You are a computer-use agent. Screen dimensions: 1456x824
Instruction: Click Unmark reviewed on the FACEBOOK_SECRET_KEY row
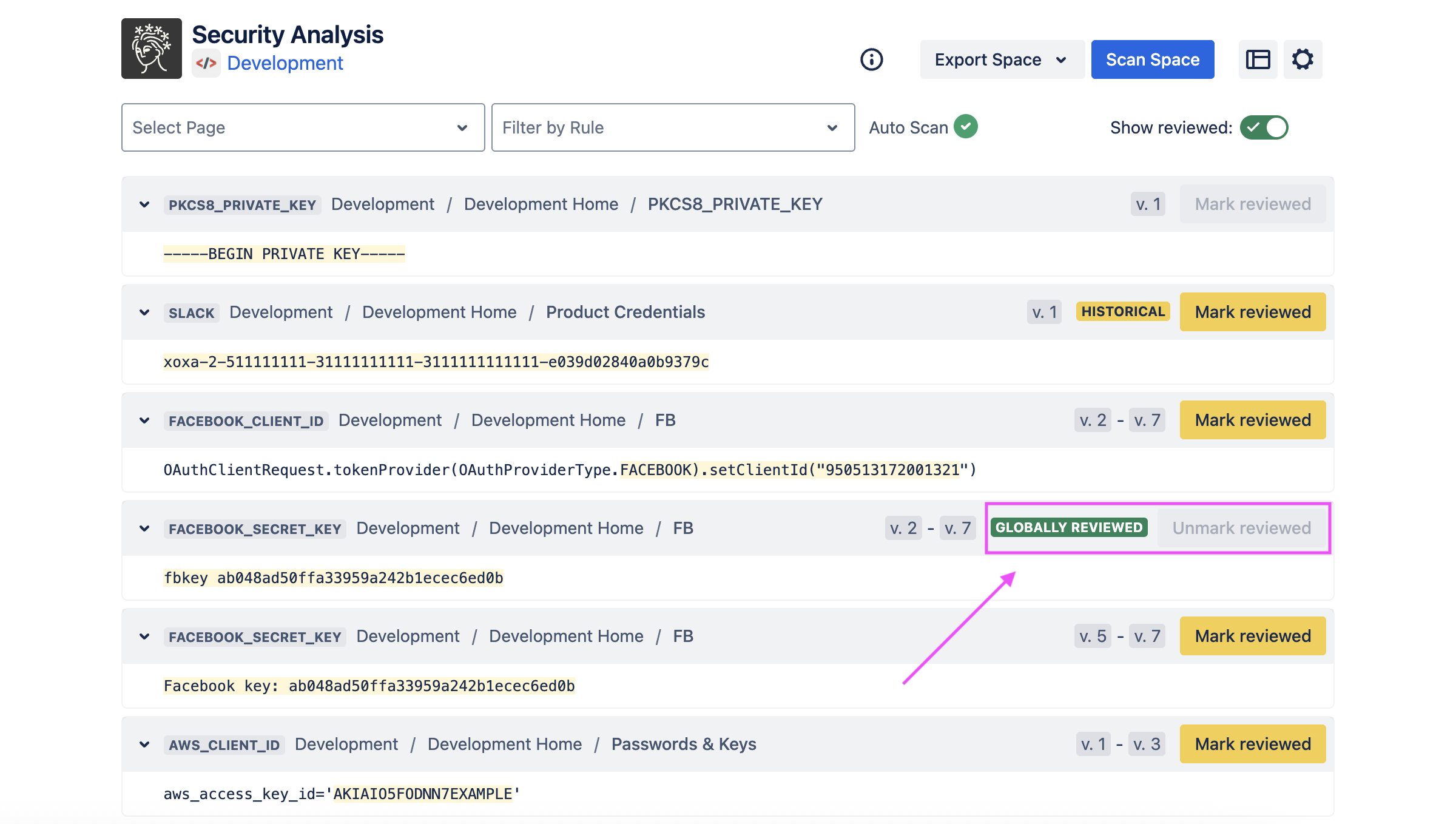pos(1241,528)
